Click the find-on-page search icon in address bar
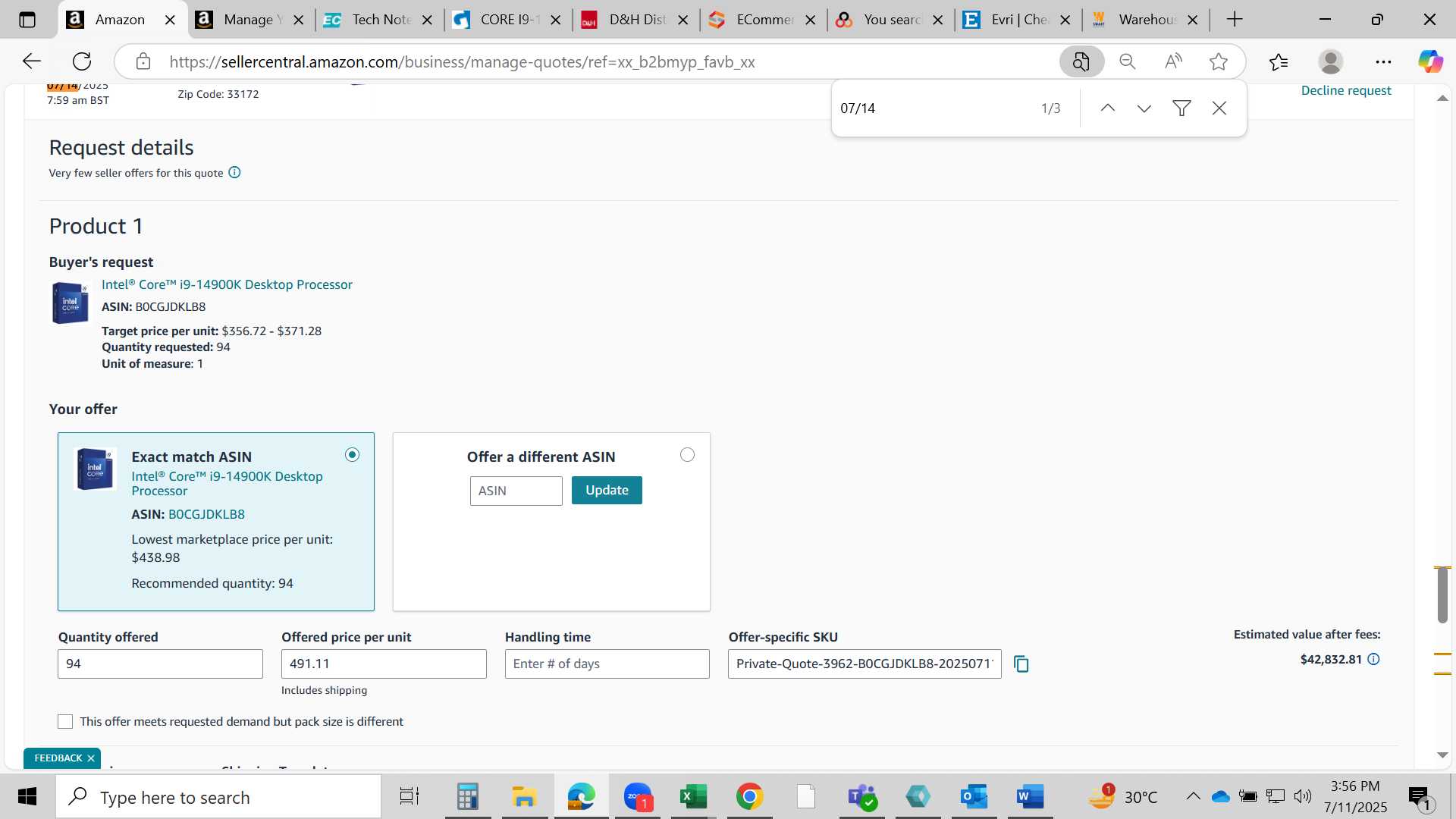The height and width of the screenshot is (819, 1456). tap(1081, 61)
